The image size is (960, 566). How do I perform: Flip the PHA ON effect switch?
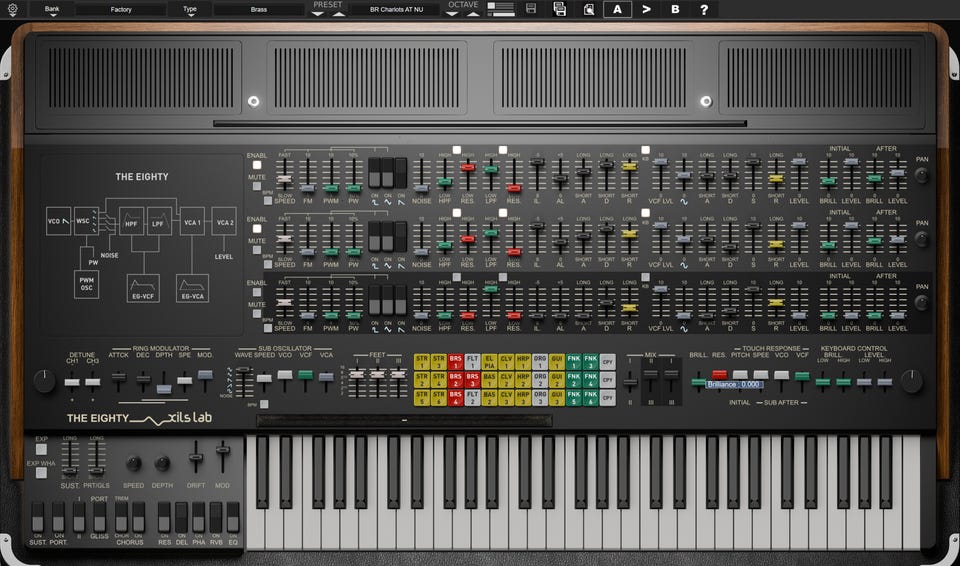click(198, 517)
